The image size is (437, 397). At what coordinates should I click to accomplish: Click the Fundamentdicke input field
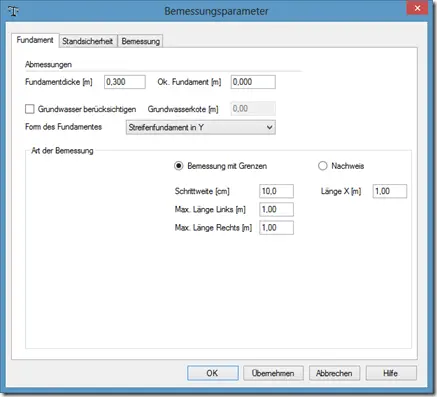(x=125, y=82)
